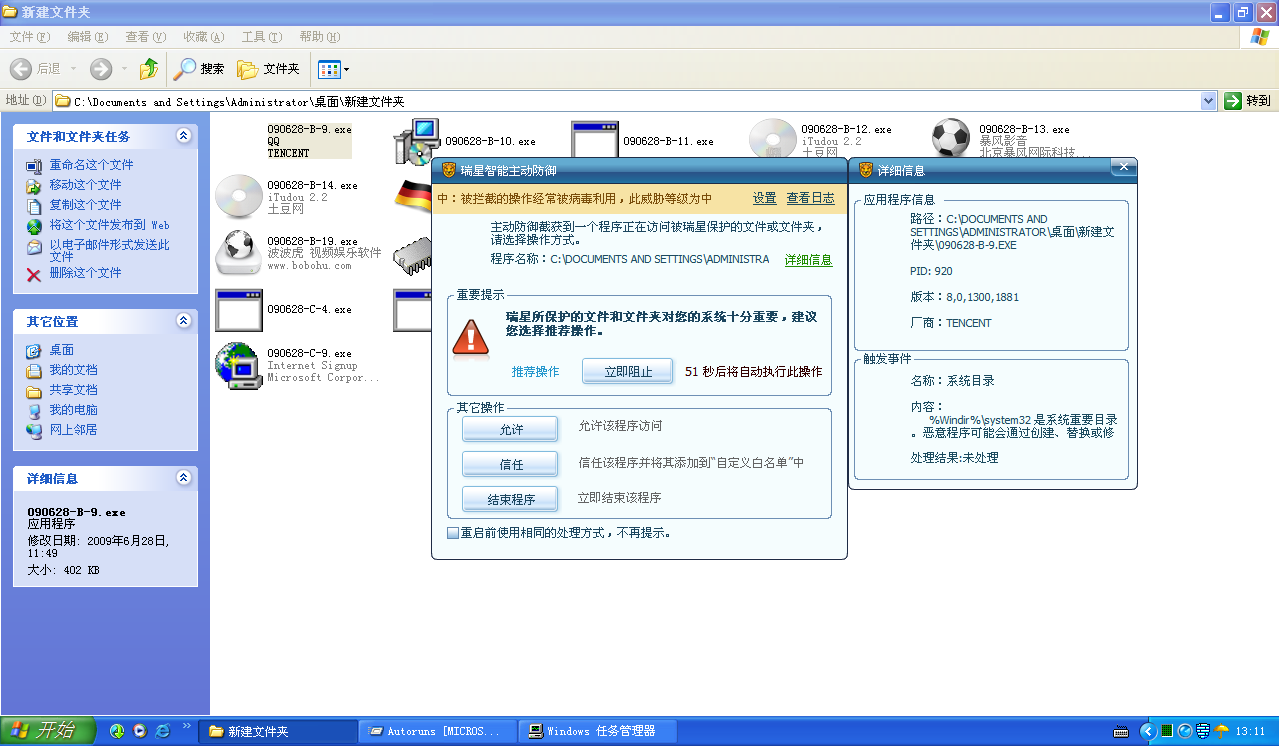Click the 转到 (Go) button
The width and height of the screenshot is (1279, 746).
pos(1248,101)
